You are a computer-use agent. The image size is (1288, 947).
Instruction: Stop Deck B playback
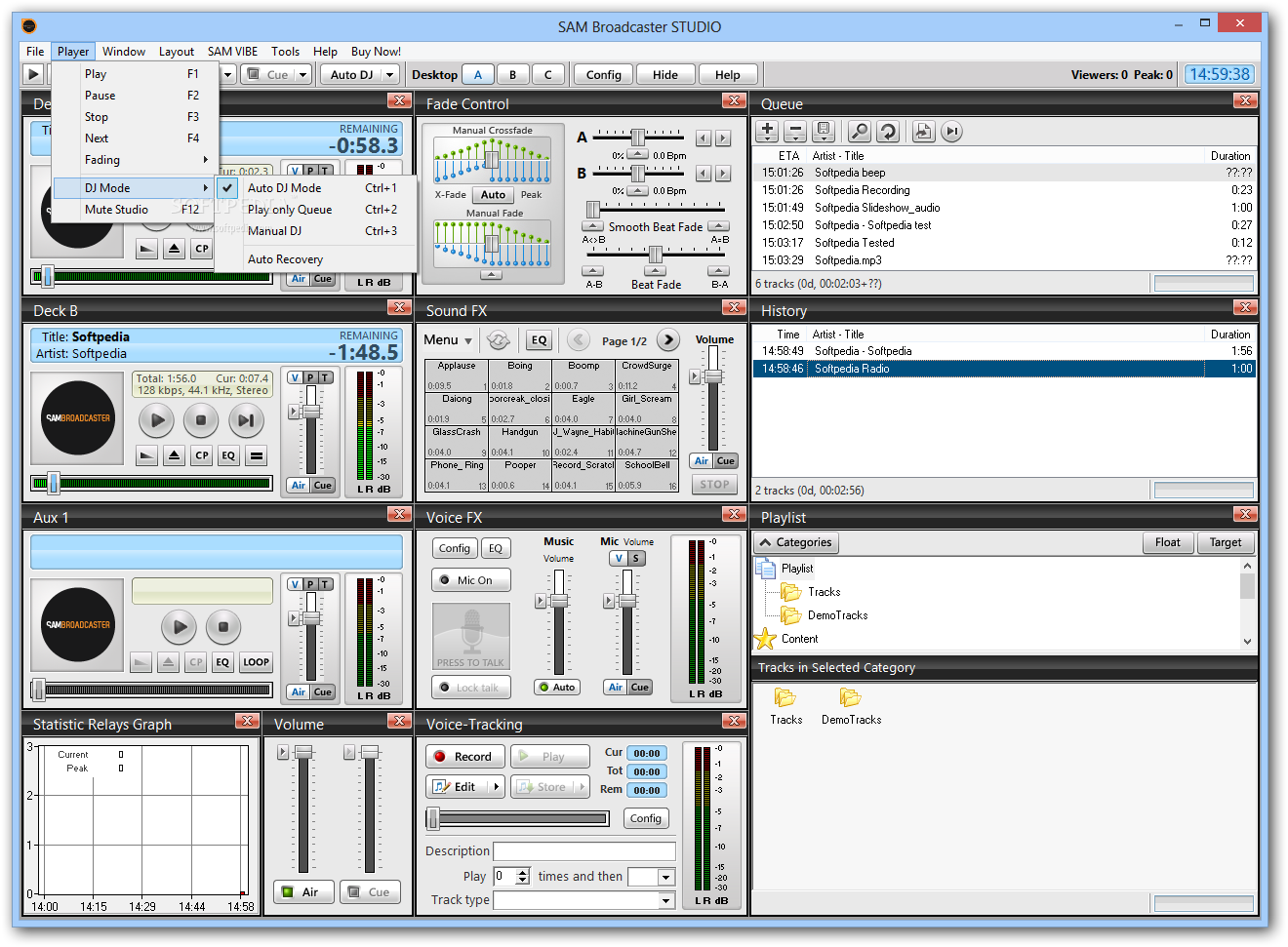[201, 420]
